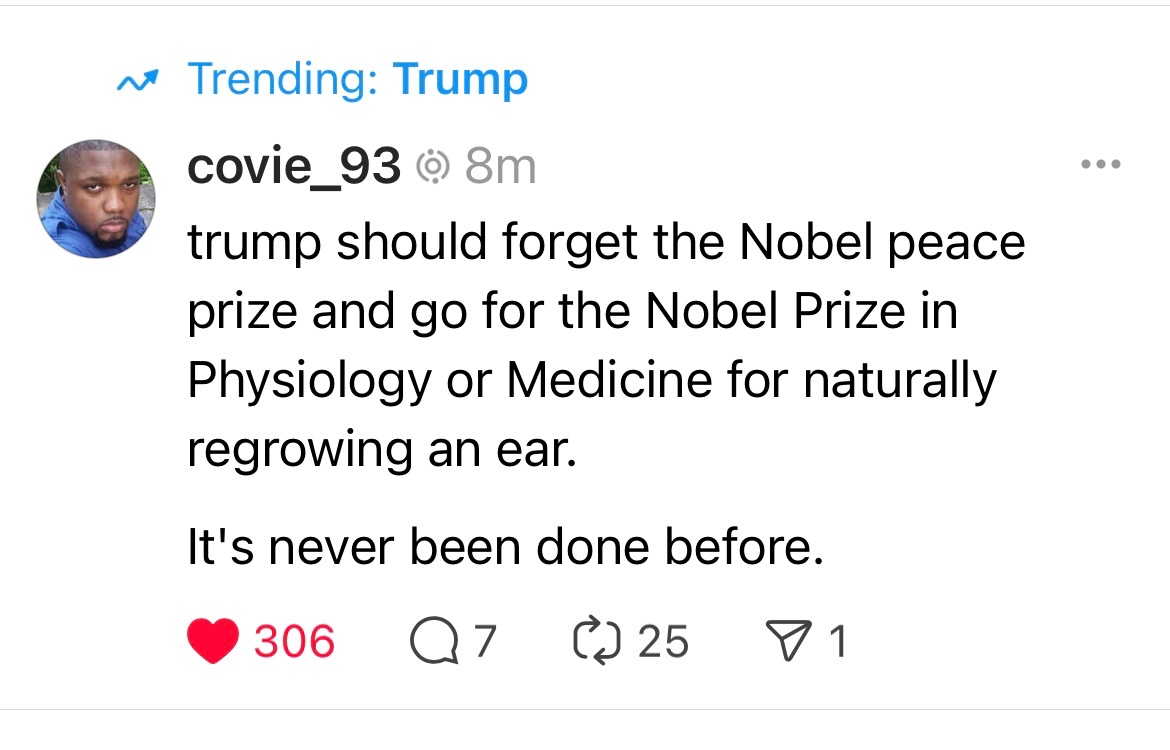The image size is (1170, 750).
Task: Click the reply count of 7
Action: (x=484, y=641)
